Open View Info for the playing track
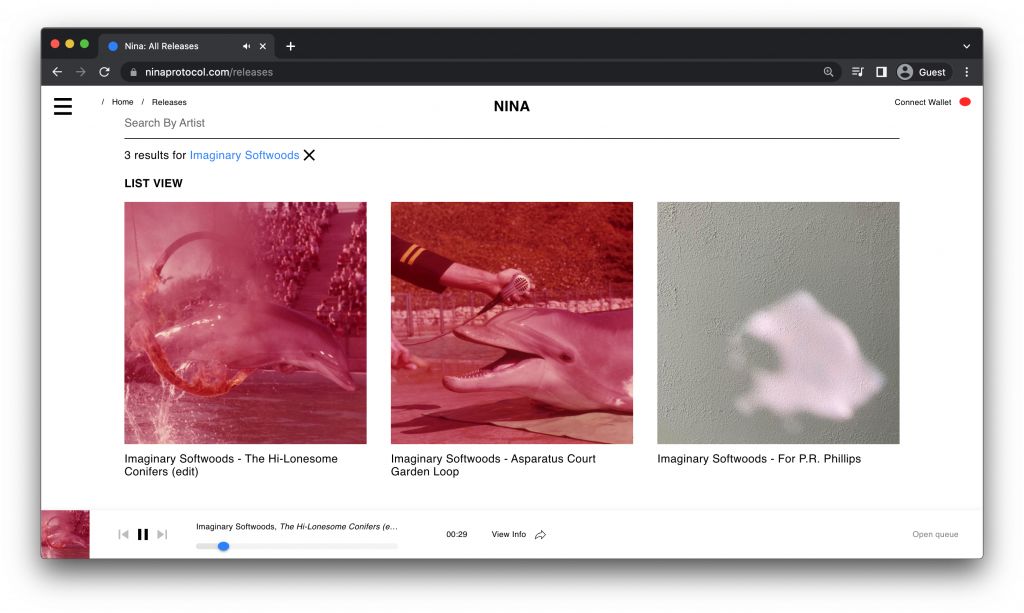 [509, 535]
